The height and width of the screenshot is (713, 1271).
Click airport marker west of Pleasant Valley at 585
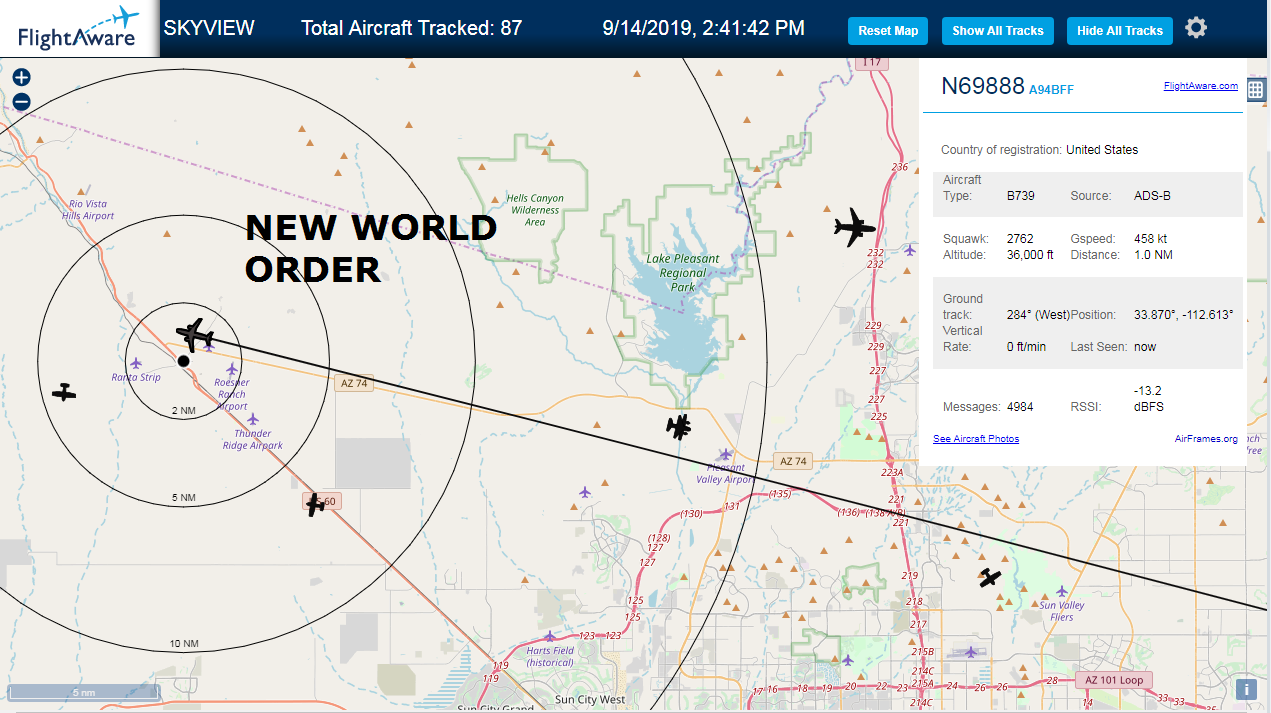[585, 492]
